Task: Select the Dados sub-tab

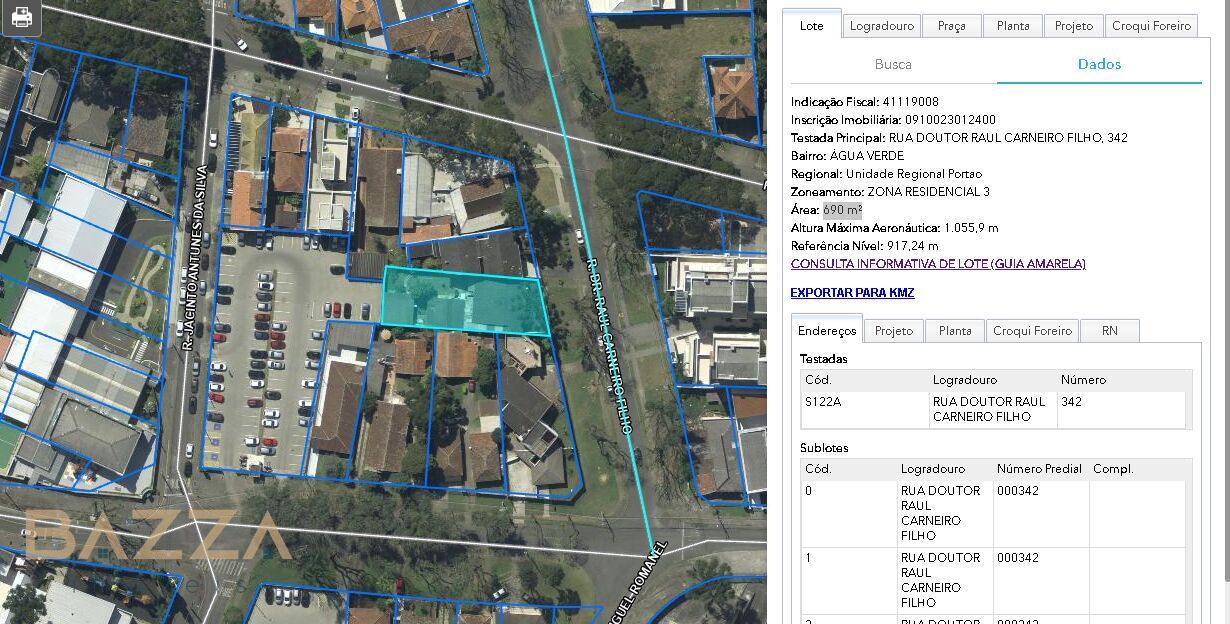Action: click(x=1099, y=64)
